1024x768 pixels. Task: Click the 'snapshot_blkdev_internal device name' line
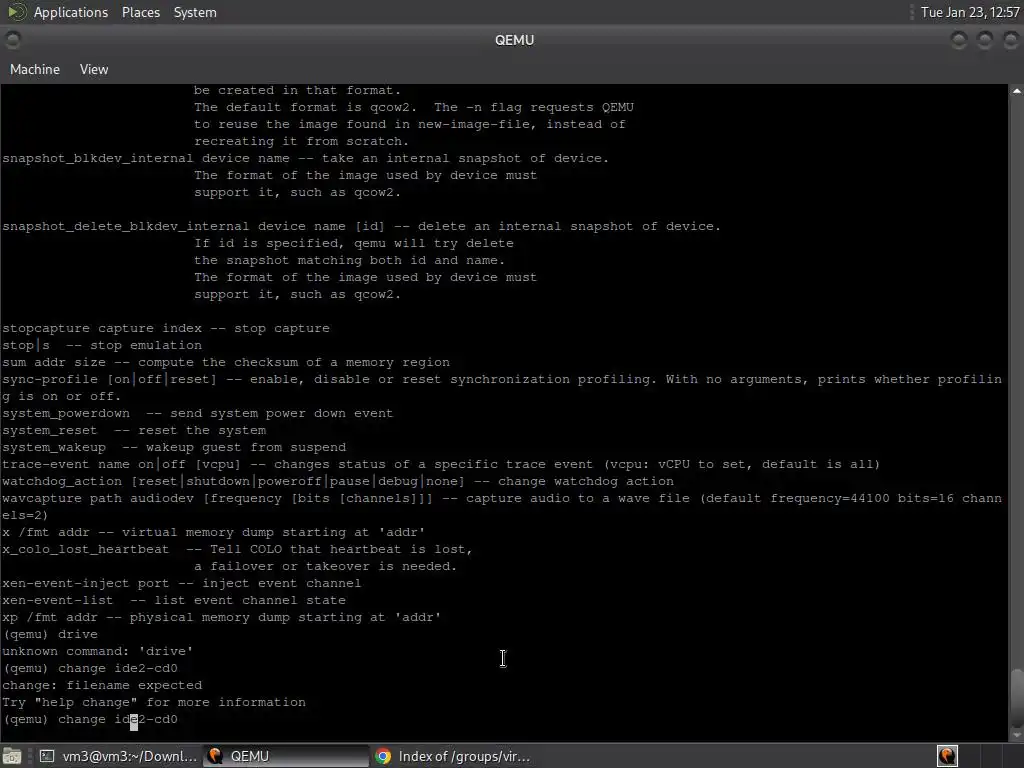tap(306, 159)
